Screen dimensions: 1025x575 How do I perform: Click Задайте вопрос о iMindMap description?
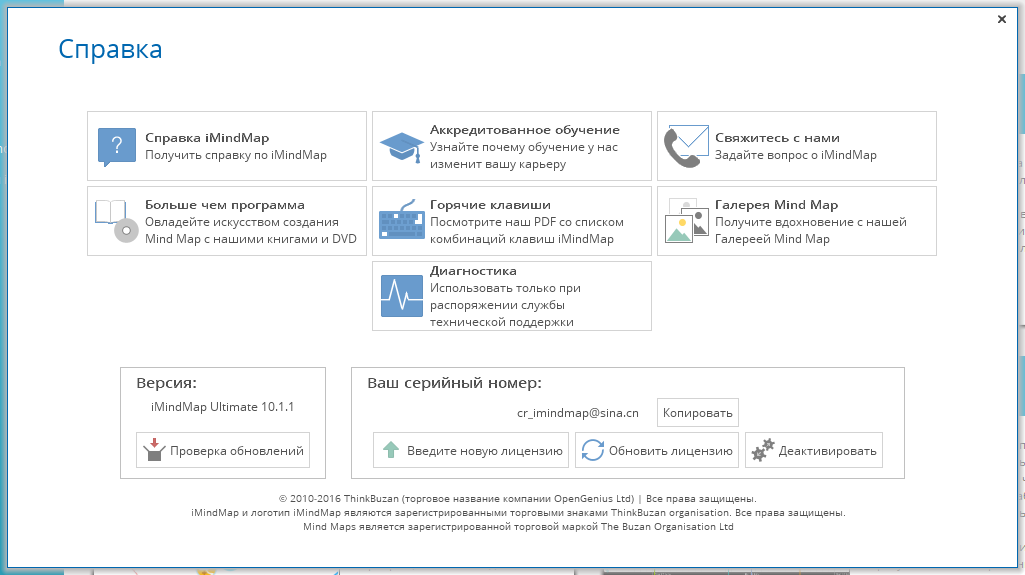pos(796,155)
